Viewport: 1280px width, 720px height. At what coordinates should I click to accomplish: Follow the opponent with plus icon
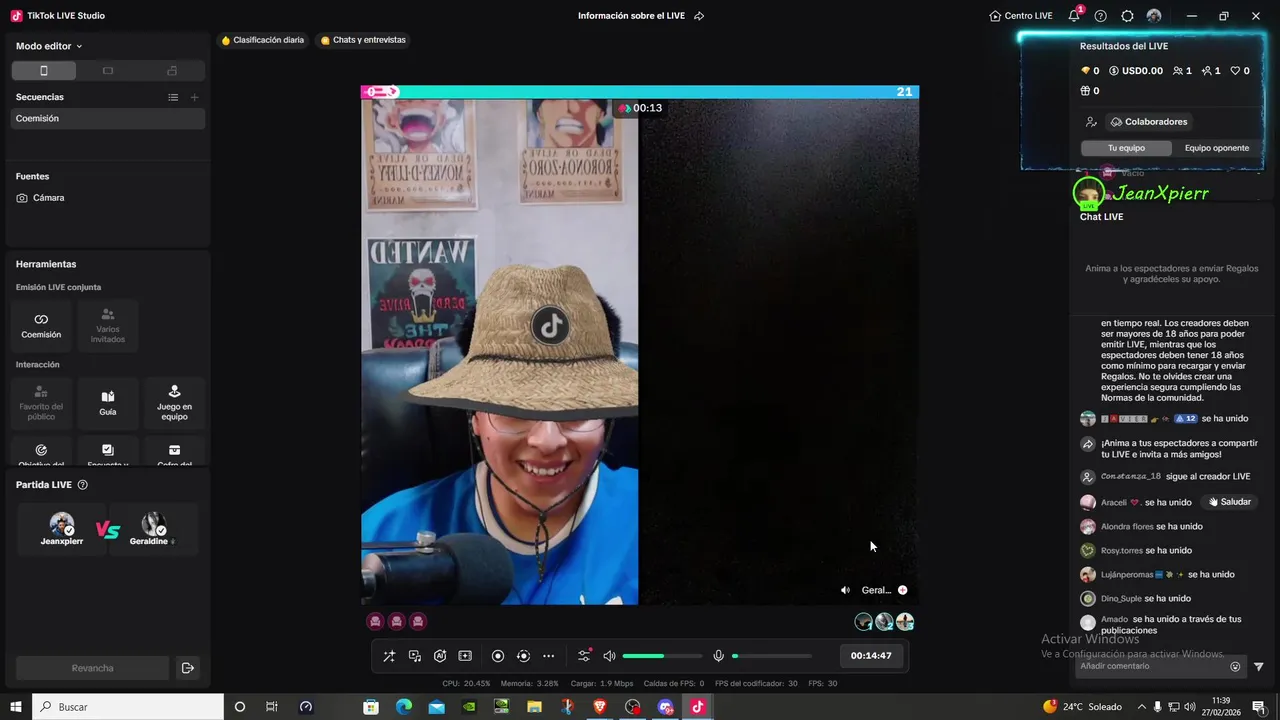(903, 590)
